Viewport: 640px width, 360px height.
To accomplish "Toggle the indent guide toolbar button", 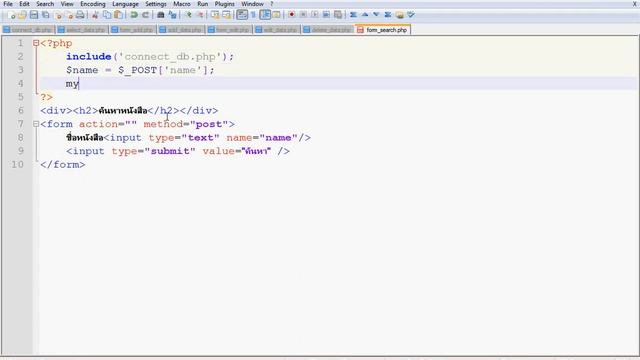I will [x=265, y=15].
